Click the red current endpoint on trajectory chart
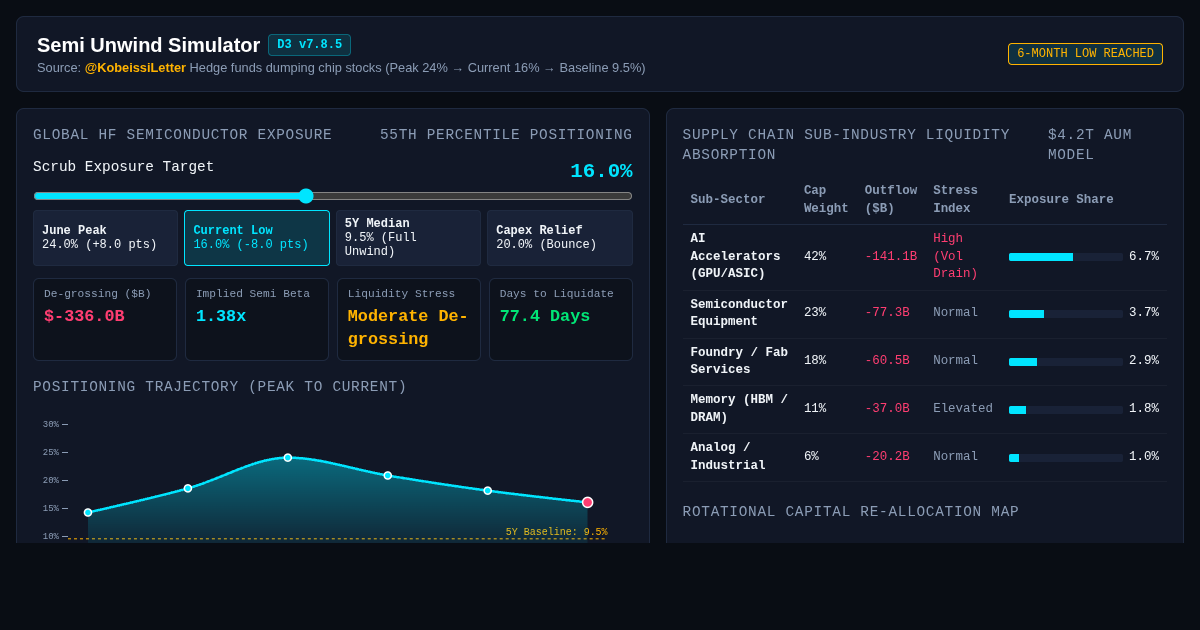Image resolution: width=1200 pixels, height=630 pixels. coord(588,502)
